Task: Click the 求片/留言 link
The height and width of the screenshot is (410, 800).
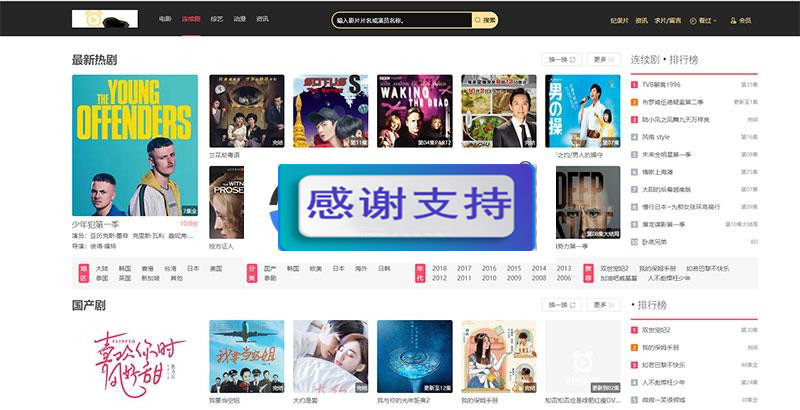Action: (668, 21)
